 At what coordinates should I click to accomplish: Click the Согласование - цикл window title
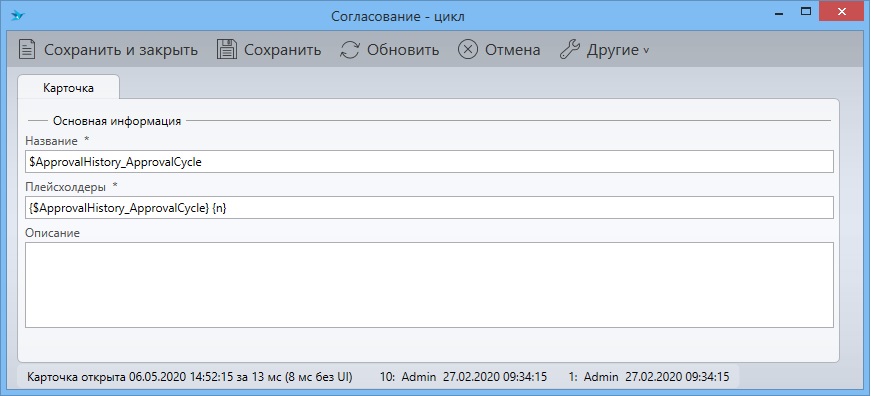(398, 16)
